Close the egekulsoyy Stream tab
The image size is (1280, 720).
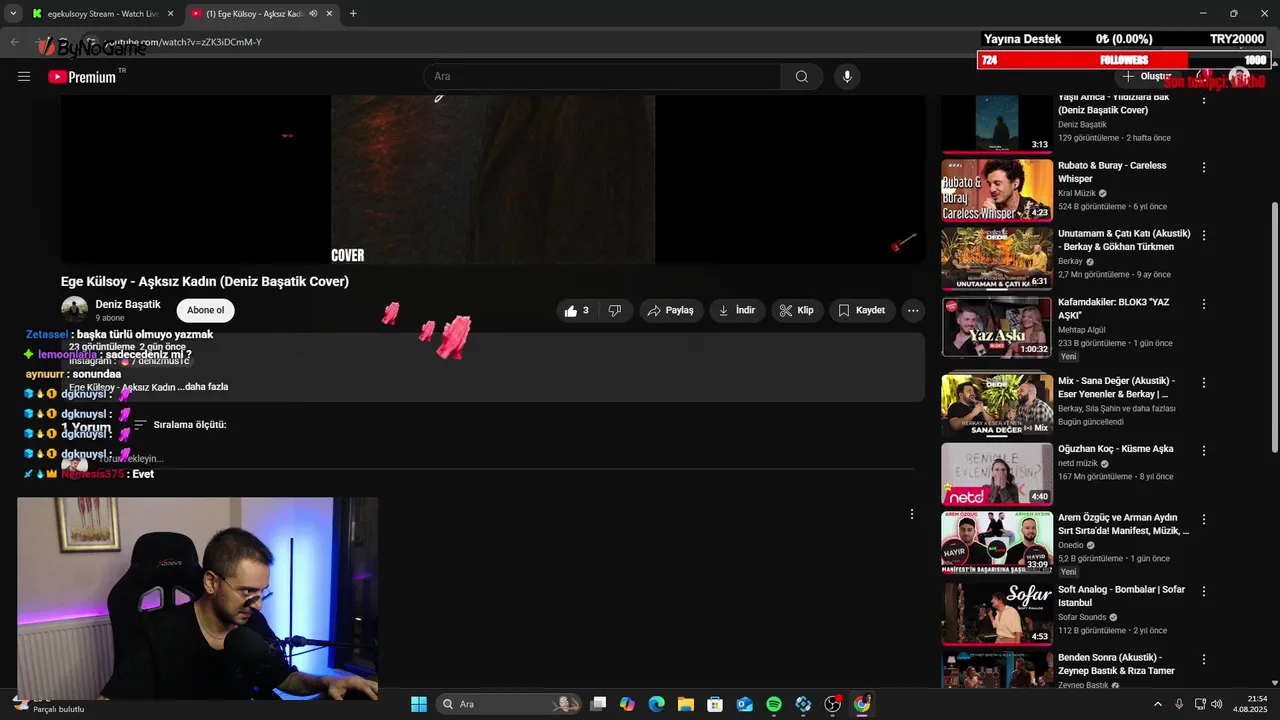pyautogui.click(x=170, y=14)
